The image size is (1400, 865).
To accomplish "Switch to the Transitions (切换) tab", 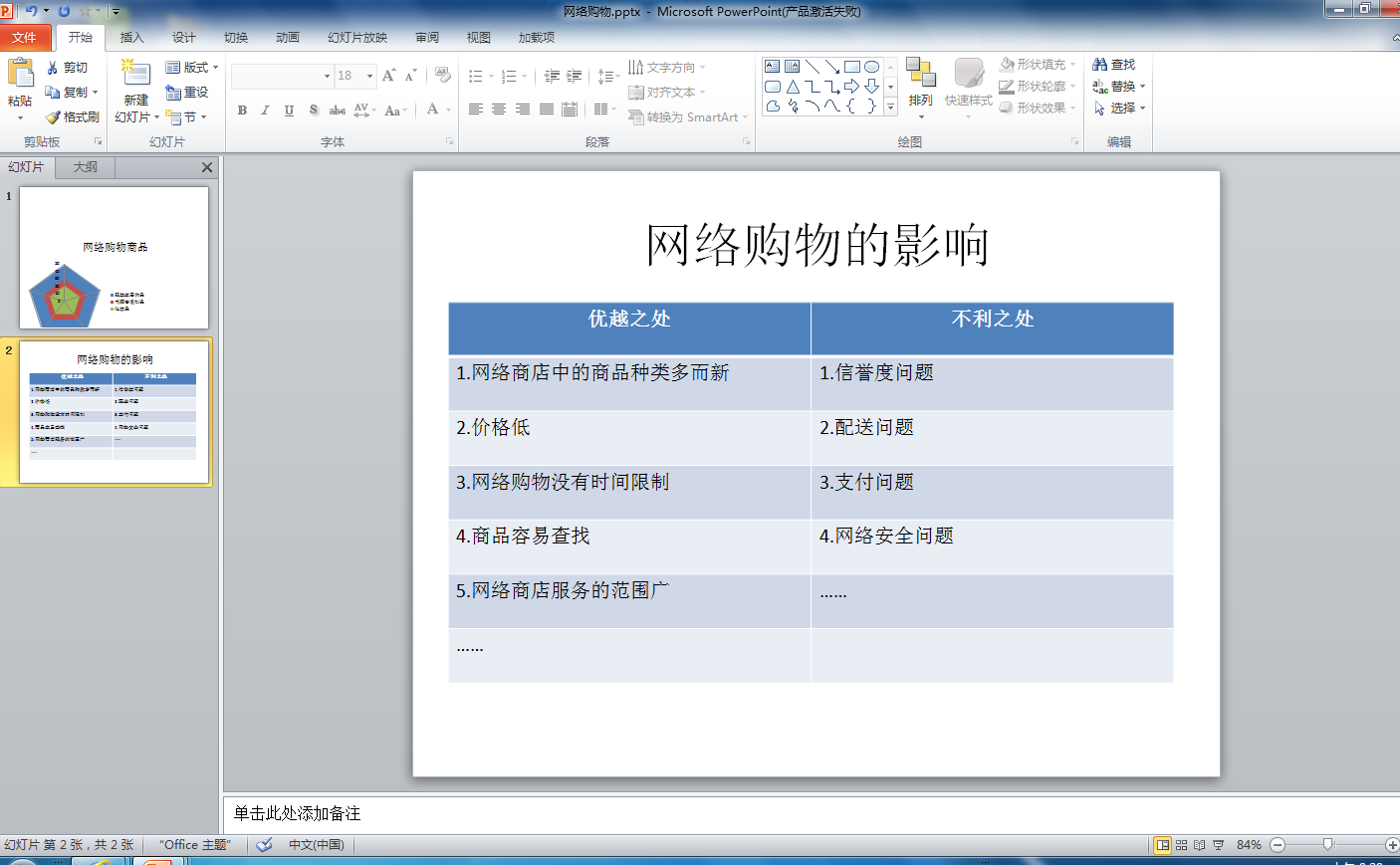I will (235, 38).
